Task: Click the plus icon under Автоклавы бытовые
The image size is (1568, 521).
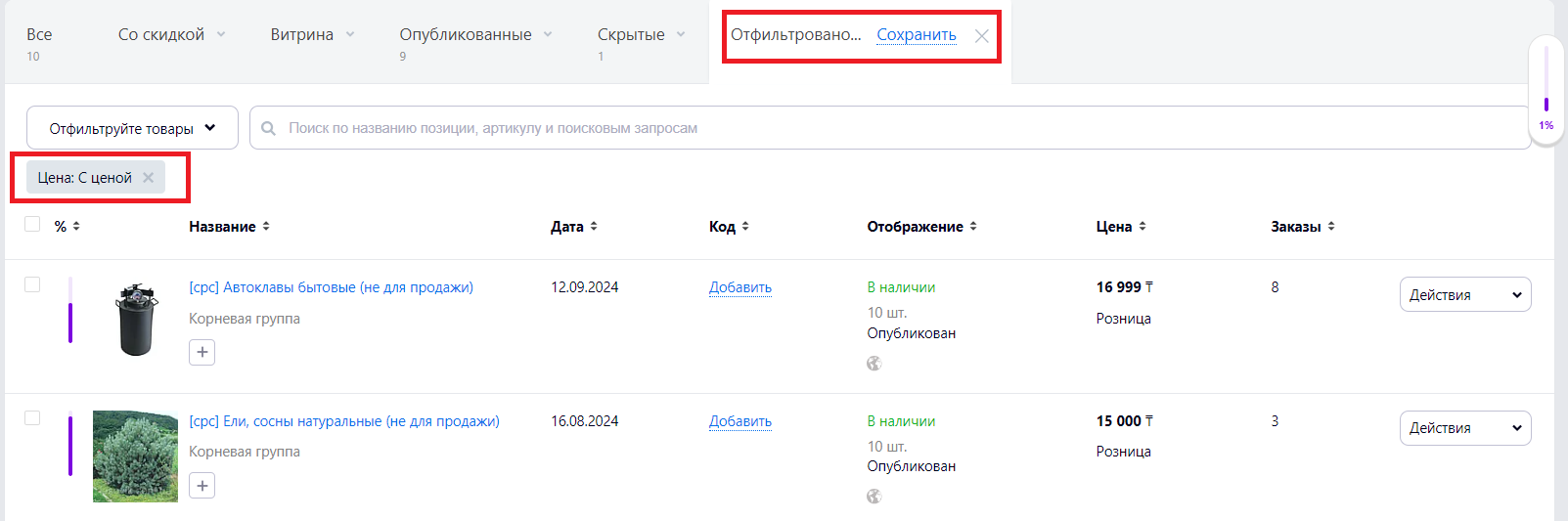Action: pyautogui.click(x=202, y=352)
